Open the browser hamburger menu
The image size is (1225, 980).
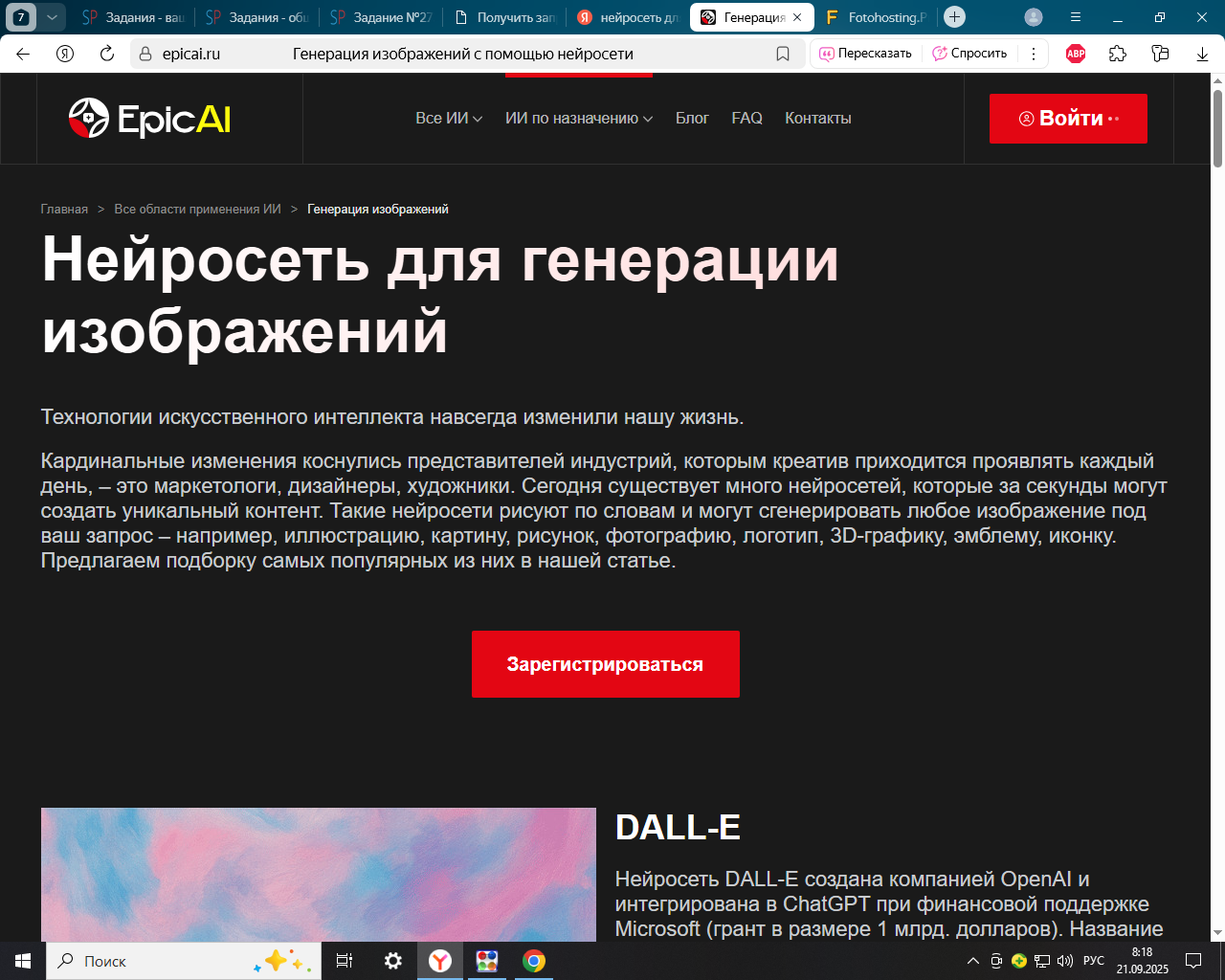click(x=1076, y=17)
